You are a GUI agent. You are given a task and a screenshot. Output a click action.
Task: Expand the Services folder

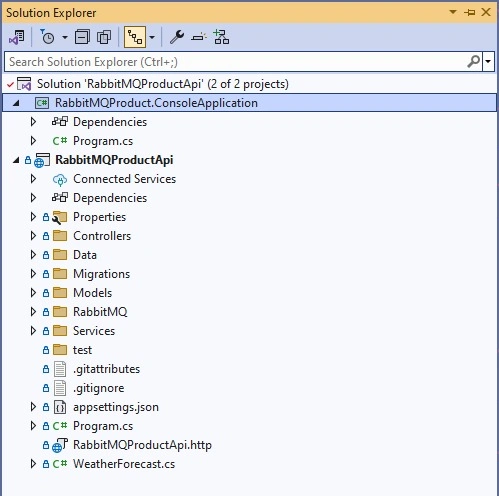tap(33, 331)
